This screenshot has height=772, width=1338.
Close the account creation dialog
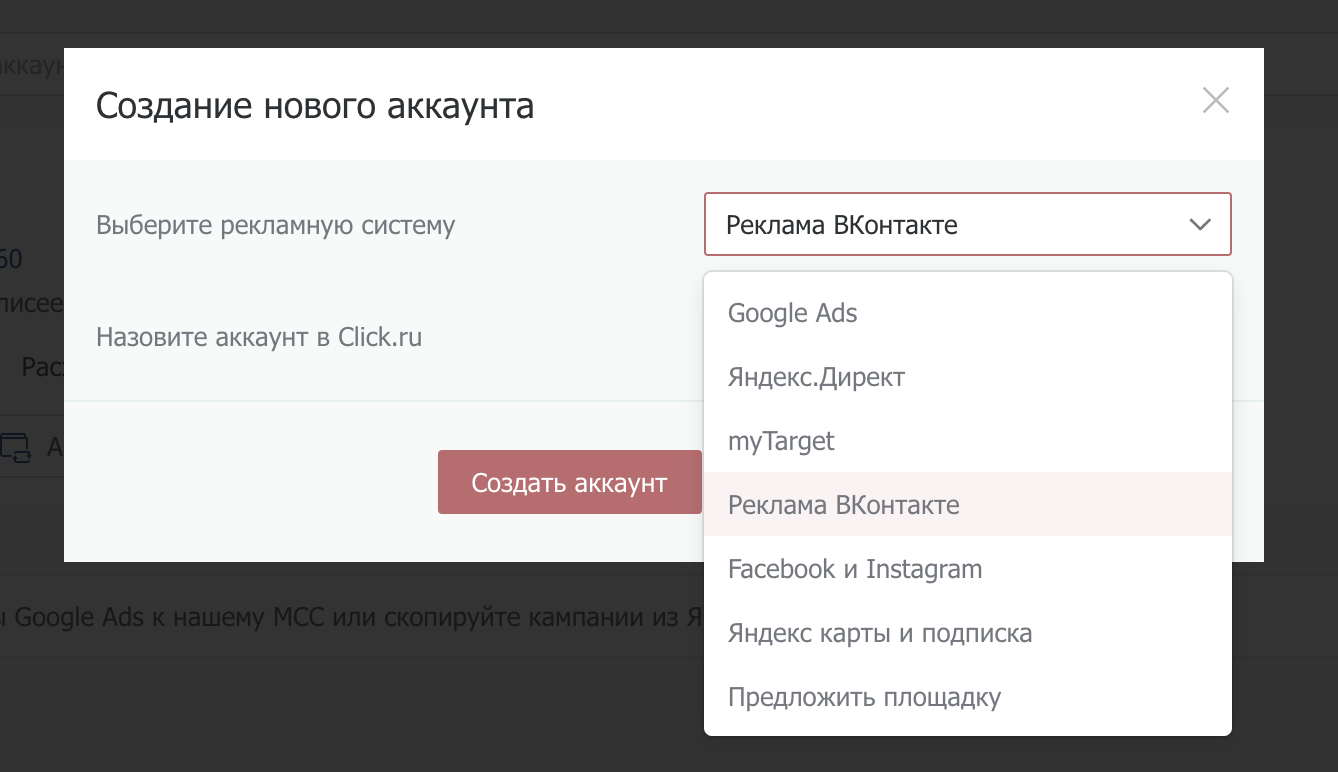pyautogui.click(x=1215, y=100)
